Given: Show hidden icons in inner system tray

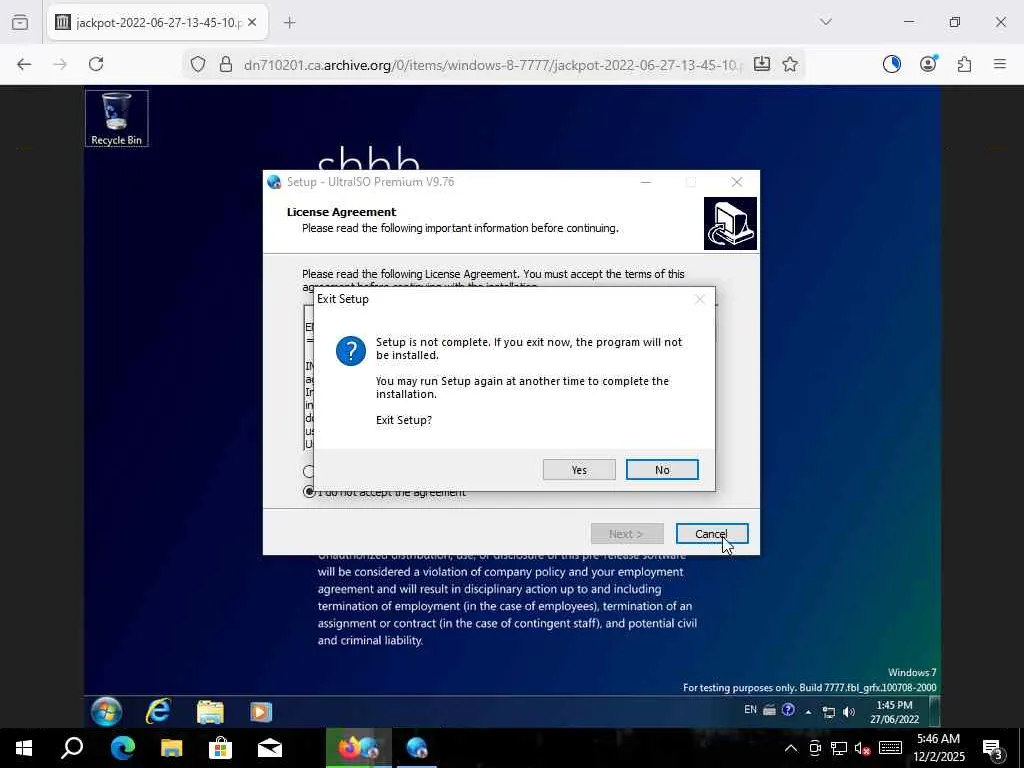Looking at the screenshot, I should coord(808,712).
